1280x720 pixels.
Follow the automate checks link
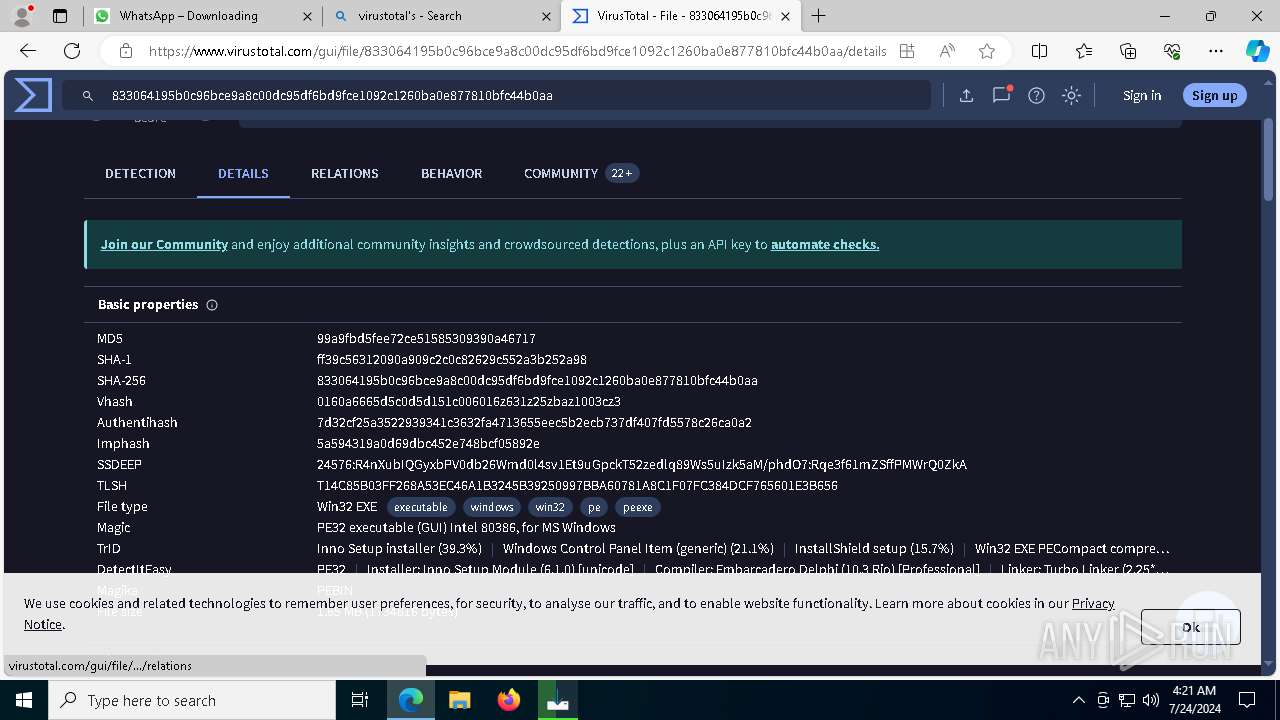tap(825, 244)
